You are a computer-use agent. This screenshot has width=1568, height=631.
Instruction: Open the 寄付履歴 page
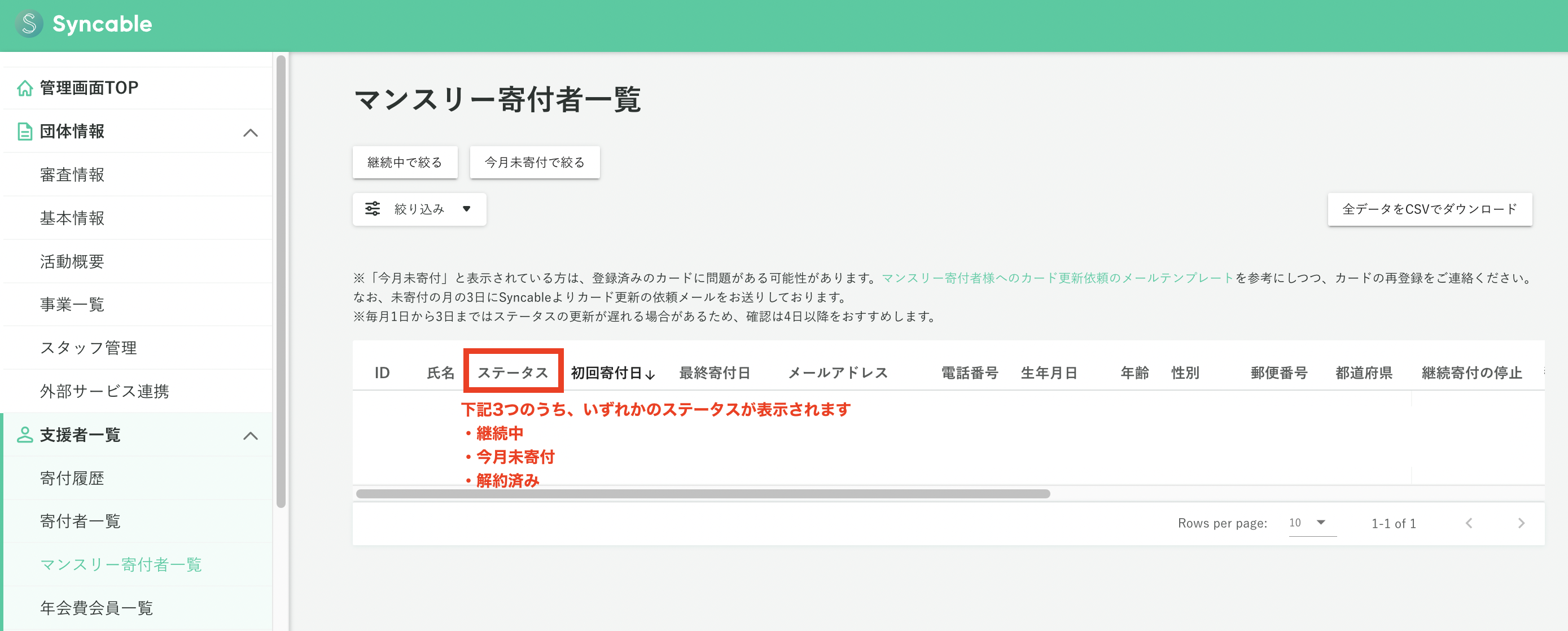point(72,478)
